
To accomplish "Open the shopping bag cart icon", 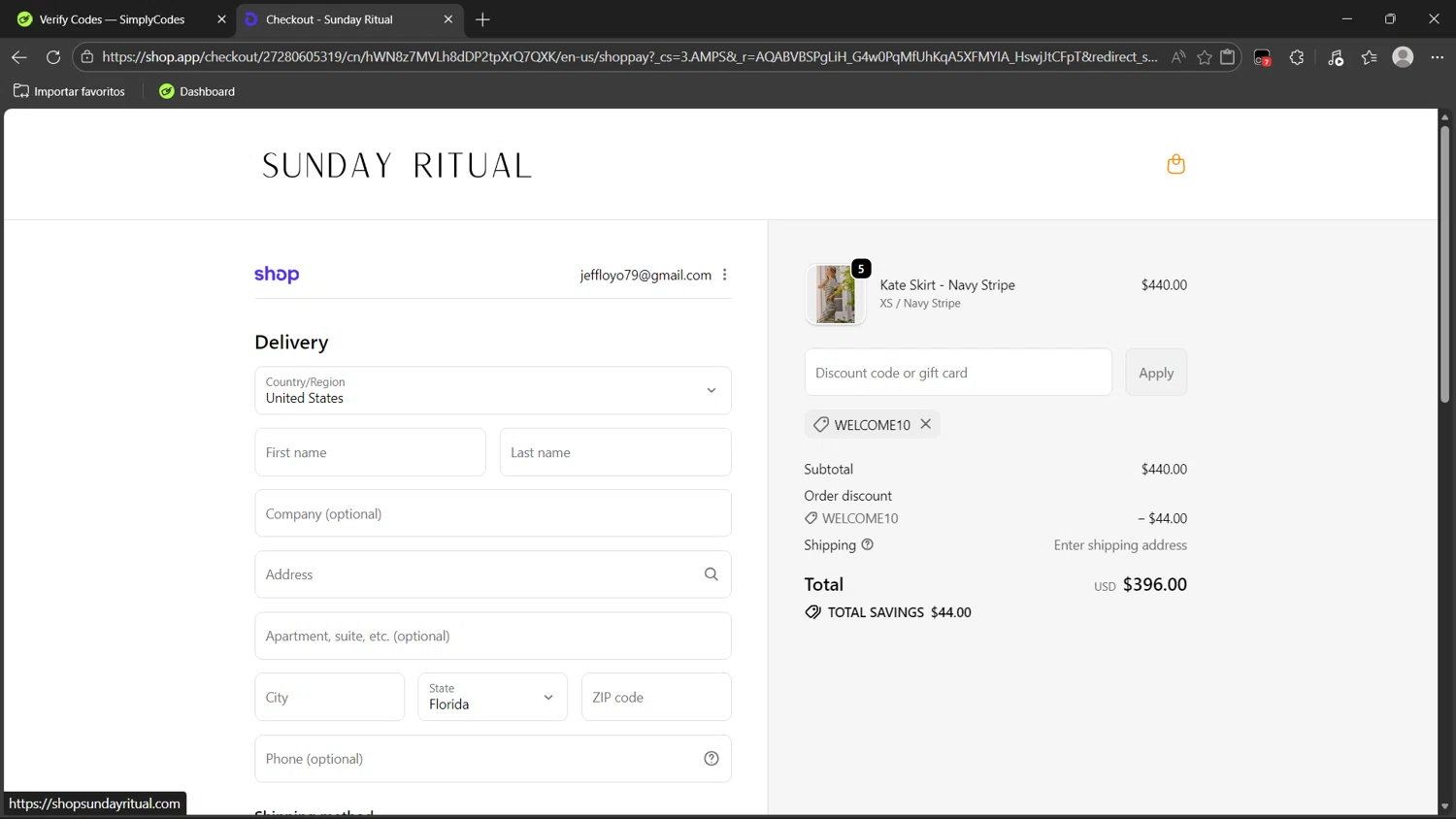I will pos(1175,164).
